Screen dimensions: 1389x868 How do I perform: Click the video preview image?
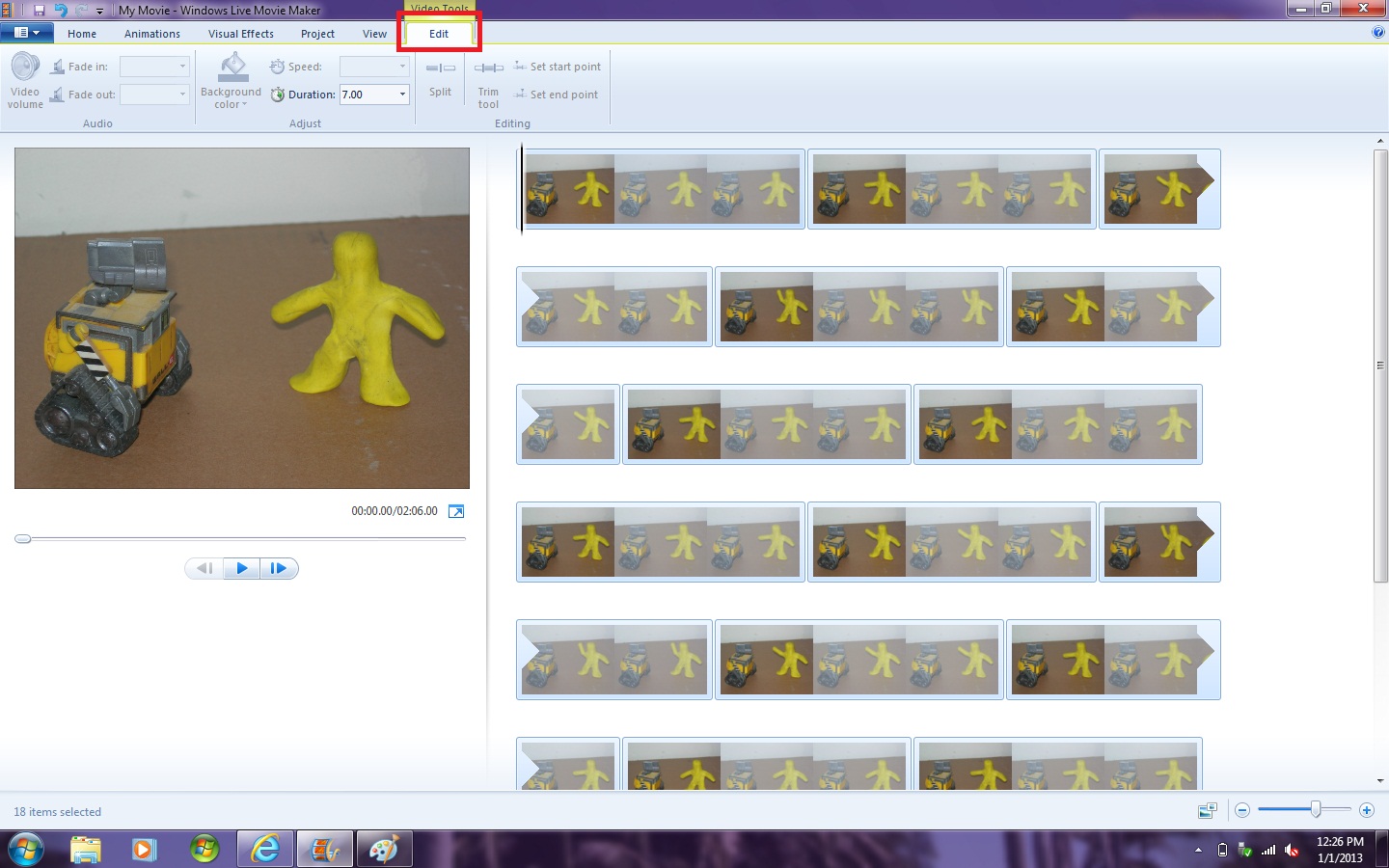(242, 318)
